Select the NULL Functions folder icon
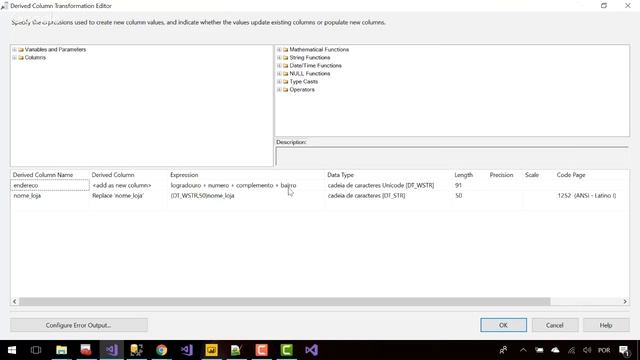Viewport: 640px width, 360px height. pos(286,74)
